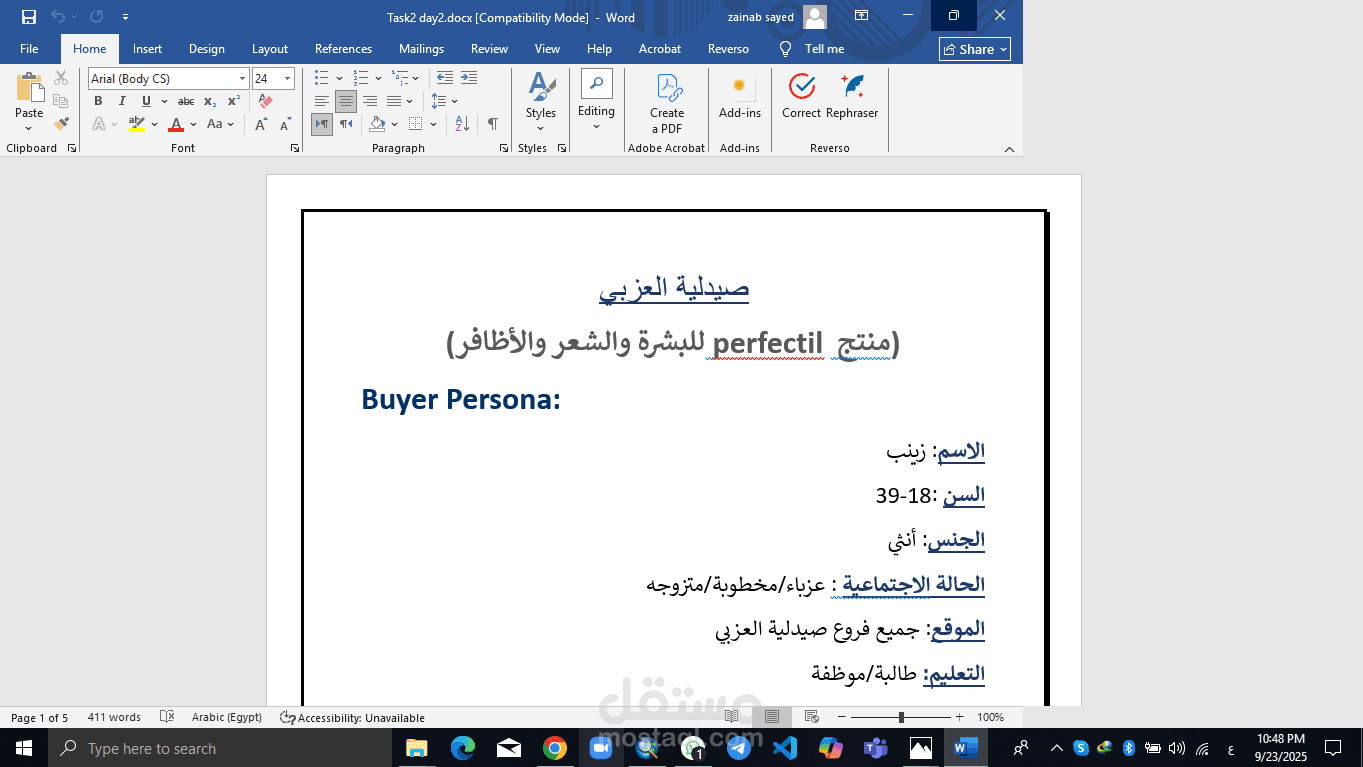Click the Copy icon in Clipboard
Screen dimensions: 1363x767
[x=61, y=101]
